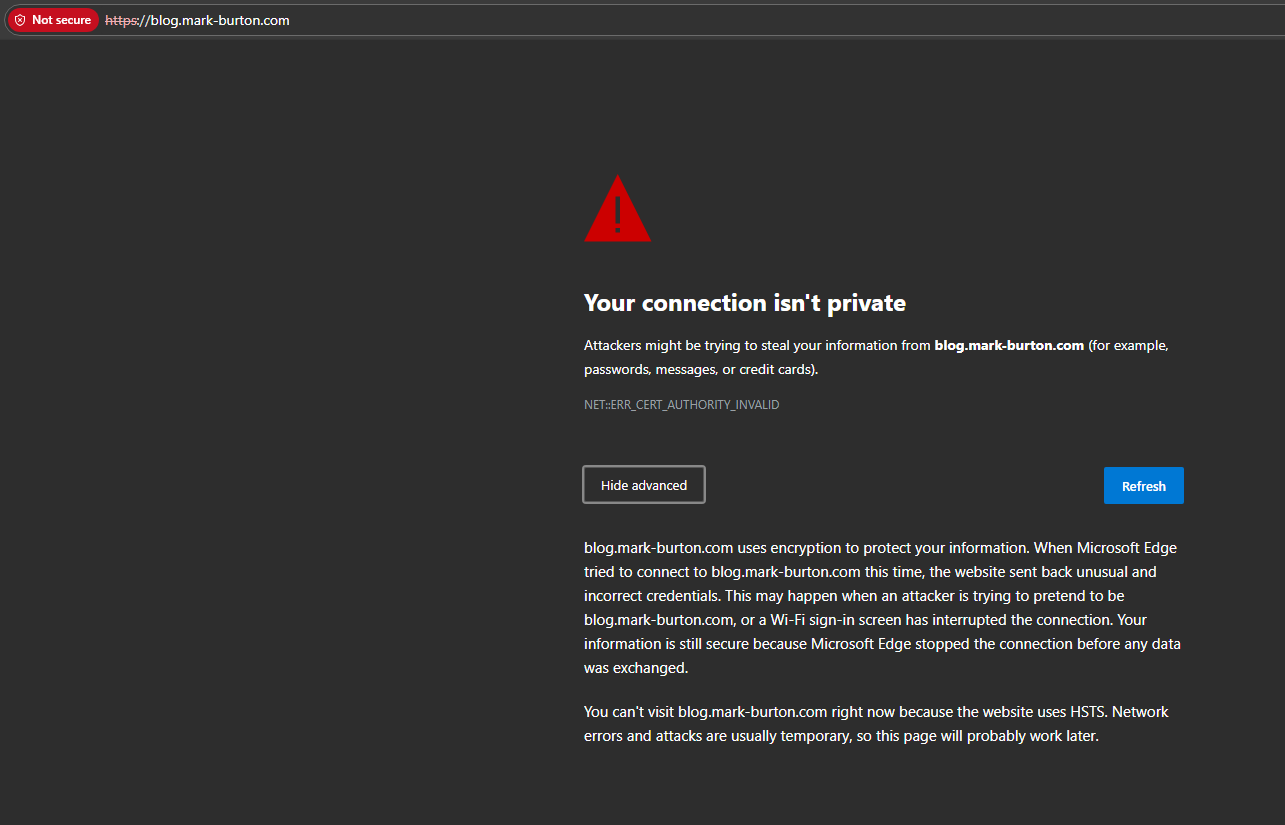Click the red warning triangle graphic
1285x825 pixels.
point(617,210)
